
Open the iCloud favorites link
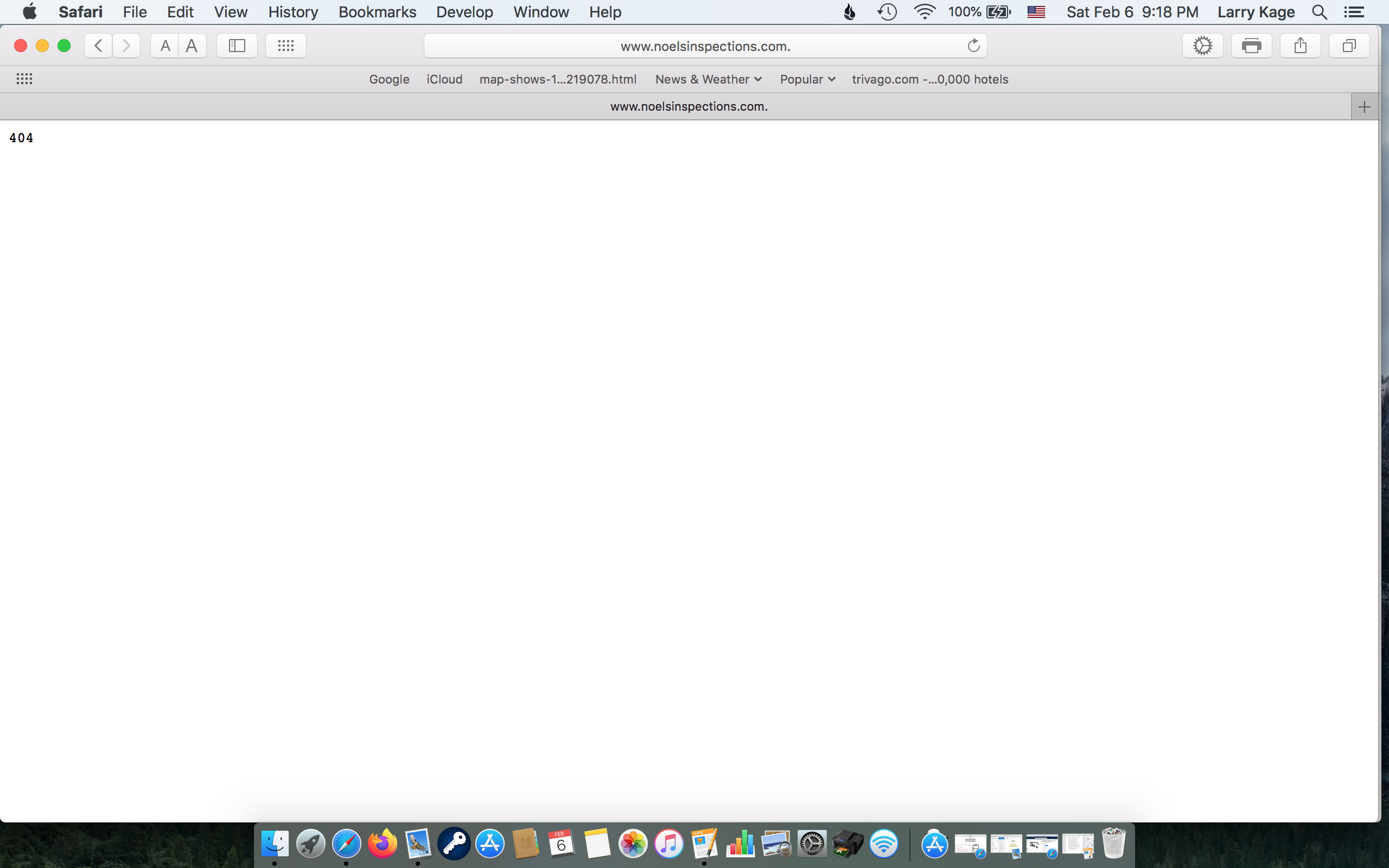444,79
